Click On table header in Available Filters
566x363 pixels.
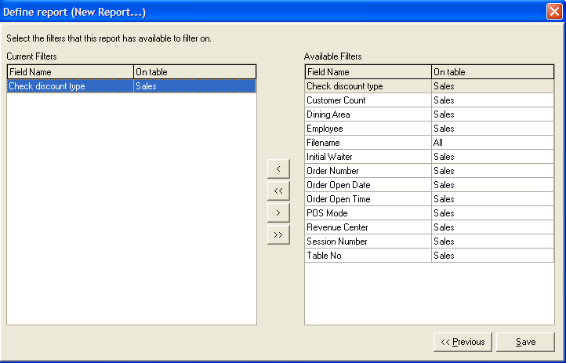493,72
